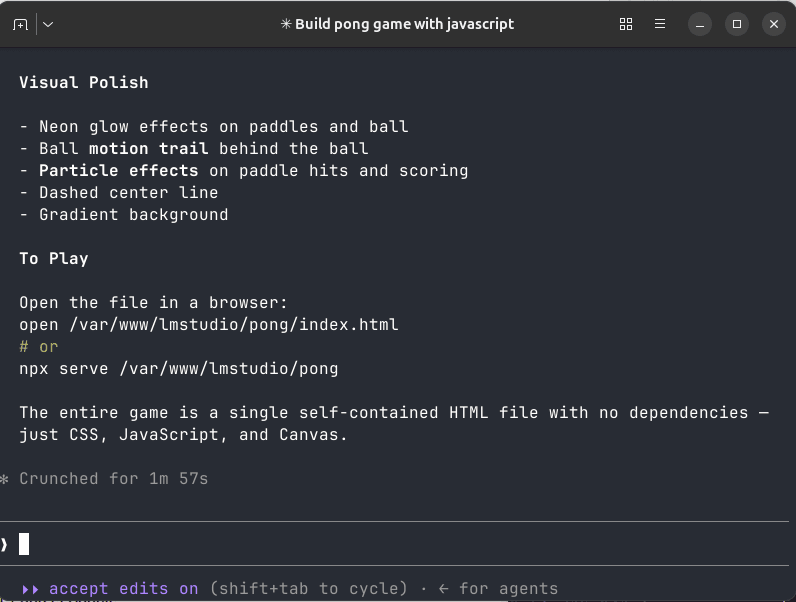Click the '← for agents' hint
Image resolution: width=796 pixels, height=602 pixels.
tap(498, 588)
